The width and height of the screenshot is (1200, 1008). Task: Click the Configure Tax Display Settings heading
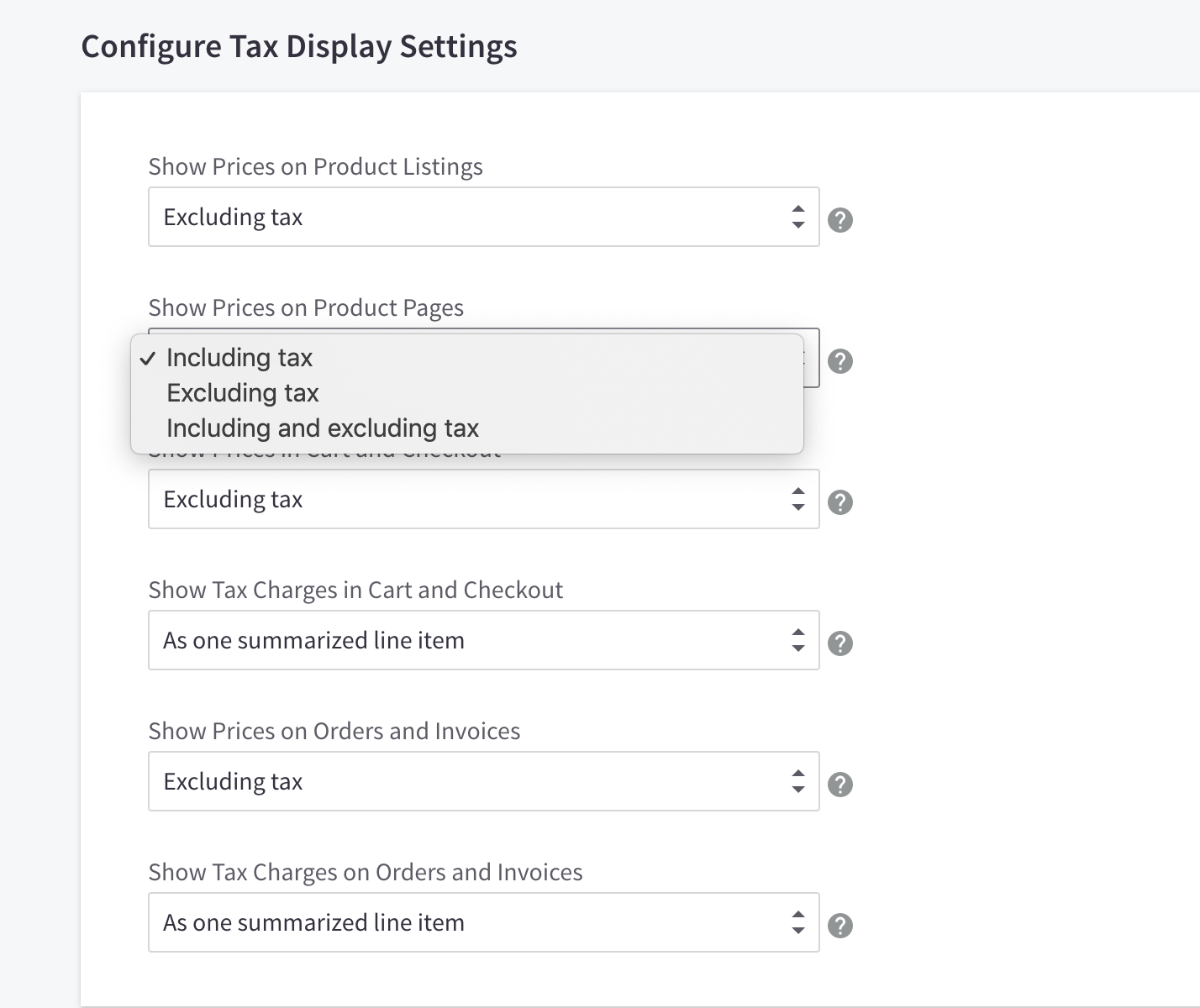tap(299, 46)
